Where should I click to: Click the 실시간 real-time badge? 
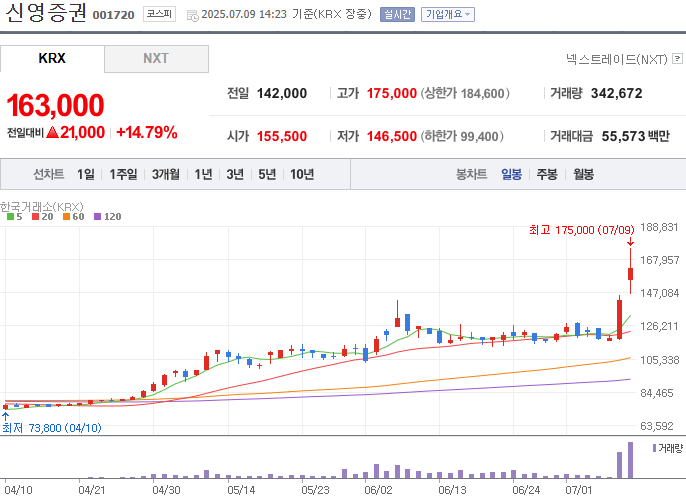[397, 14]
